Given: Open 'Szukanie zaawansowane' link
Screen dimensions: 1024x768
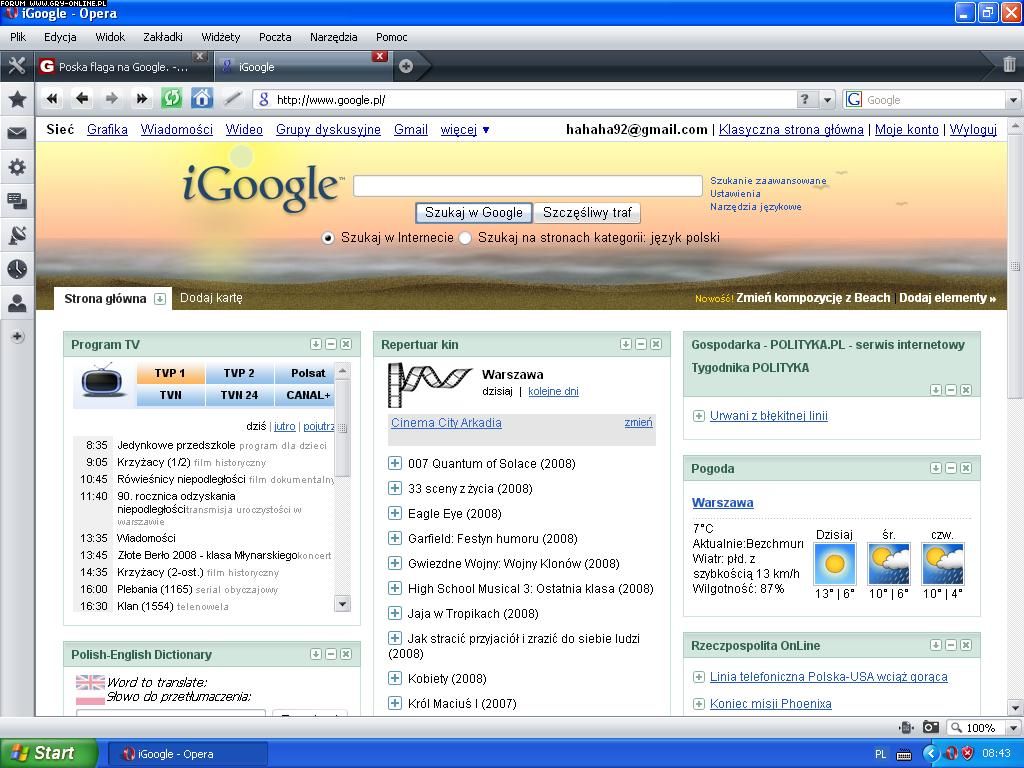Looking at the screenshot, I should point(768,181).
